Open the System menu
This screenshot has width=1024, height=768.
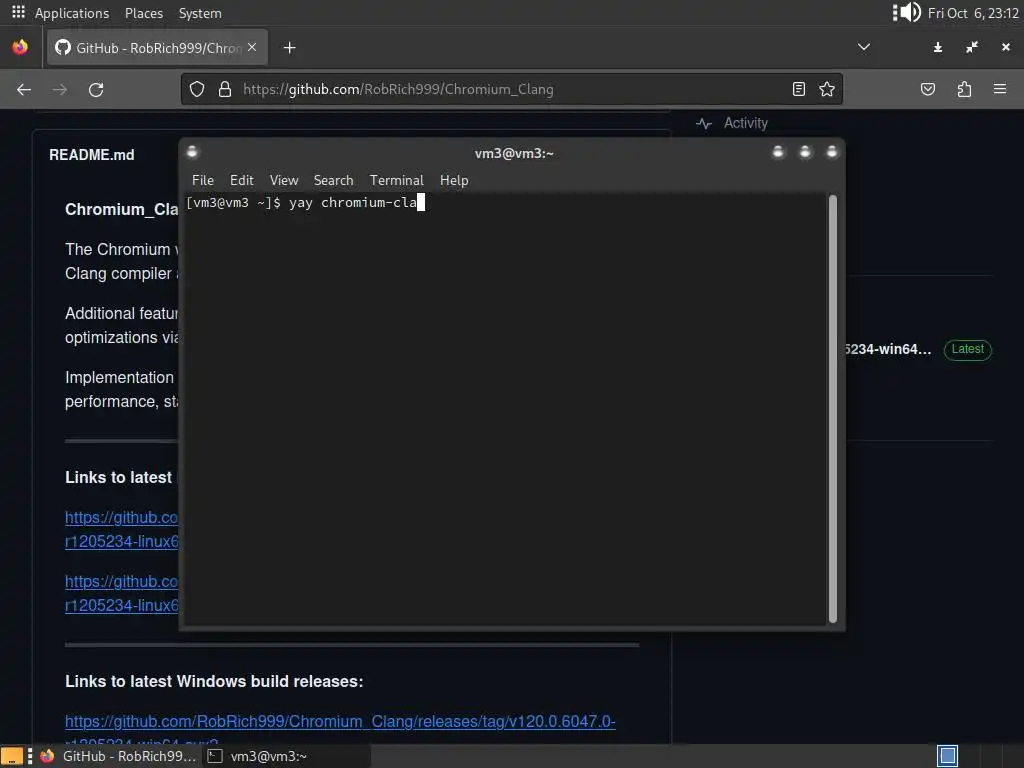(200, 13)
